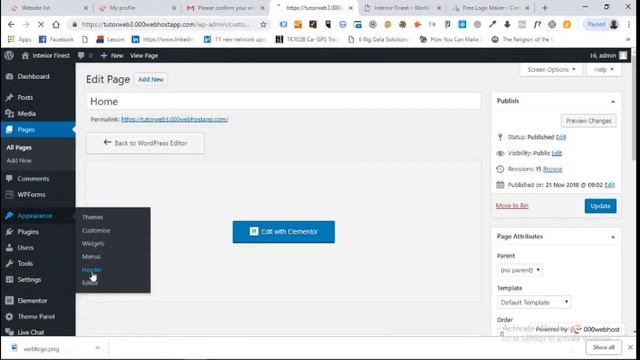This screenshot has height=360, width=640.
Task: Click the Add New page button
Action: click(151, 79)
